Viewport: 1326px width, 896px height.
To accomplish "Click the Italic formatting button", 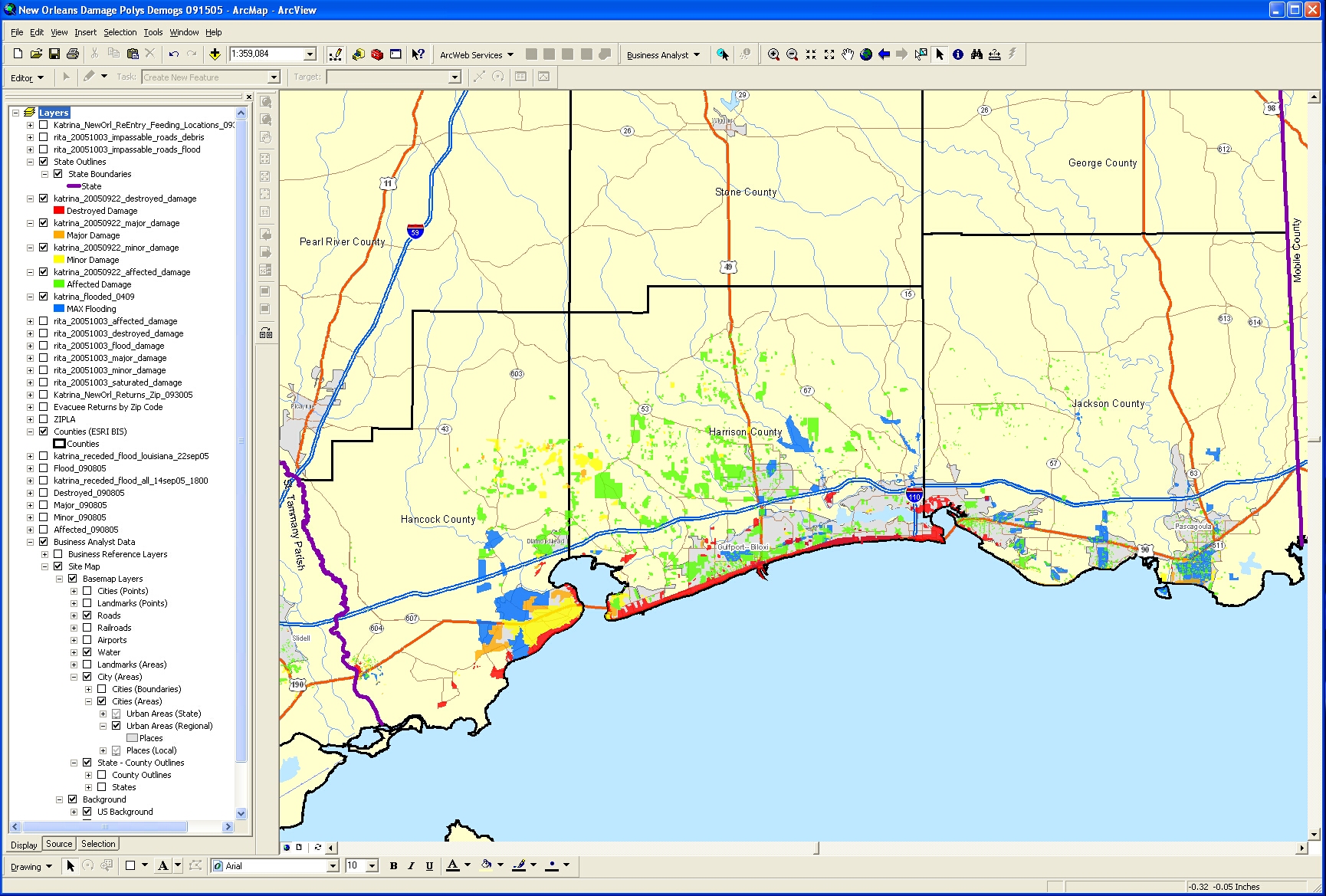I will [411, 866].
